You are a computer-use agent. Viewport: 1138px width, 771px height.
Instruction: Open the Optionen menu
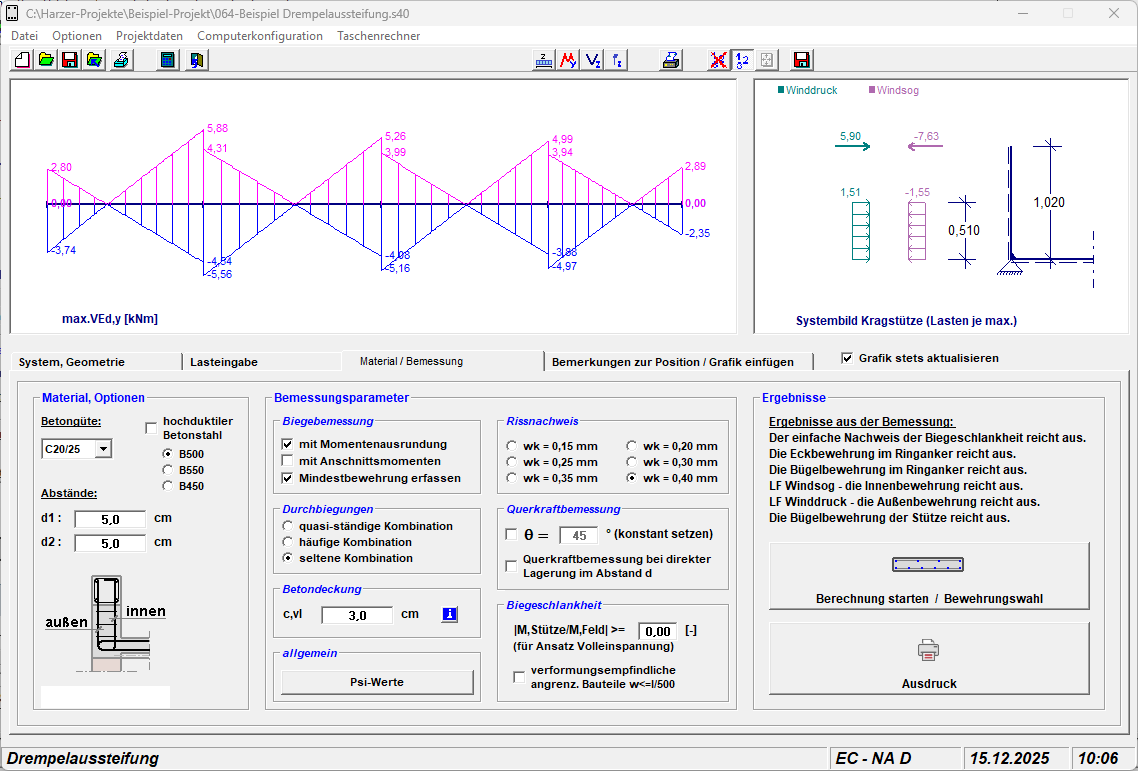[x=77, y=36]
